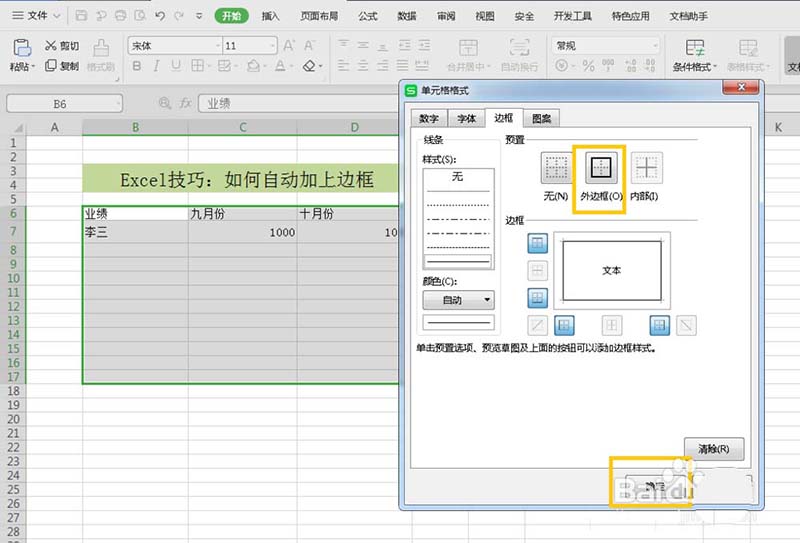Toggle the inner horizontal border button
The height and width of the screenshot is (543, 800).
537,270
